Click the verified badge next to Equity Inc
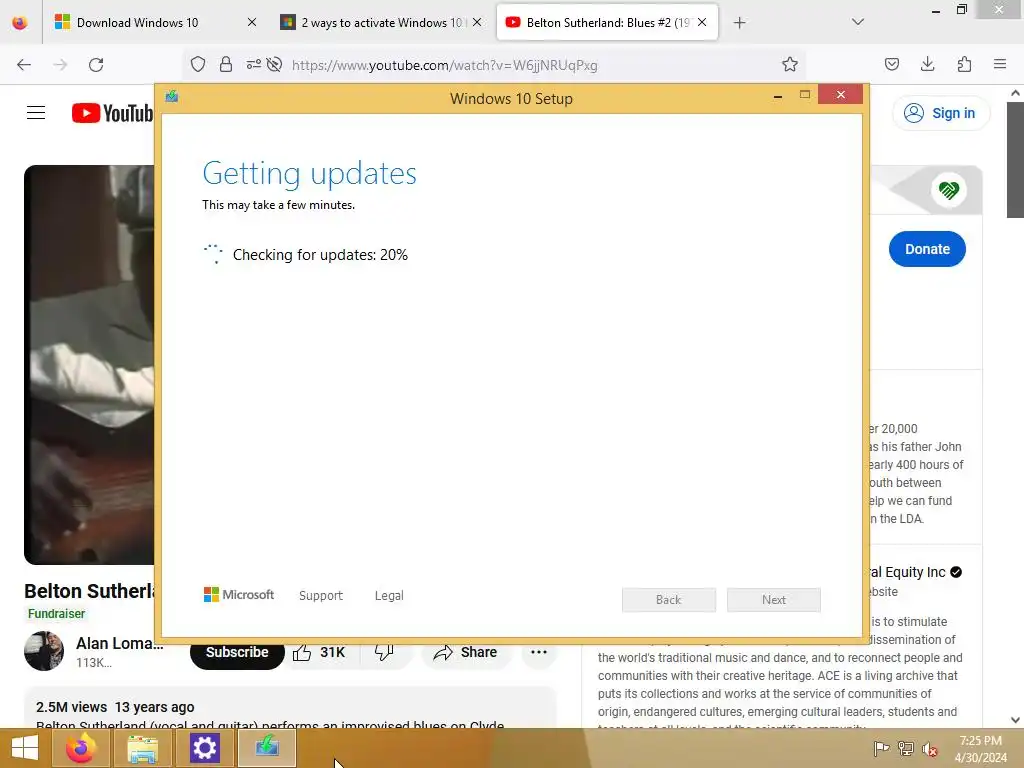 pos(956,572)
